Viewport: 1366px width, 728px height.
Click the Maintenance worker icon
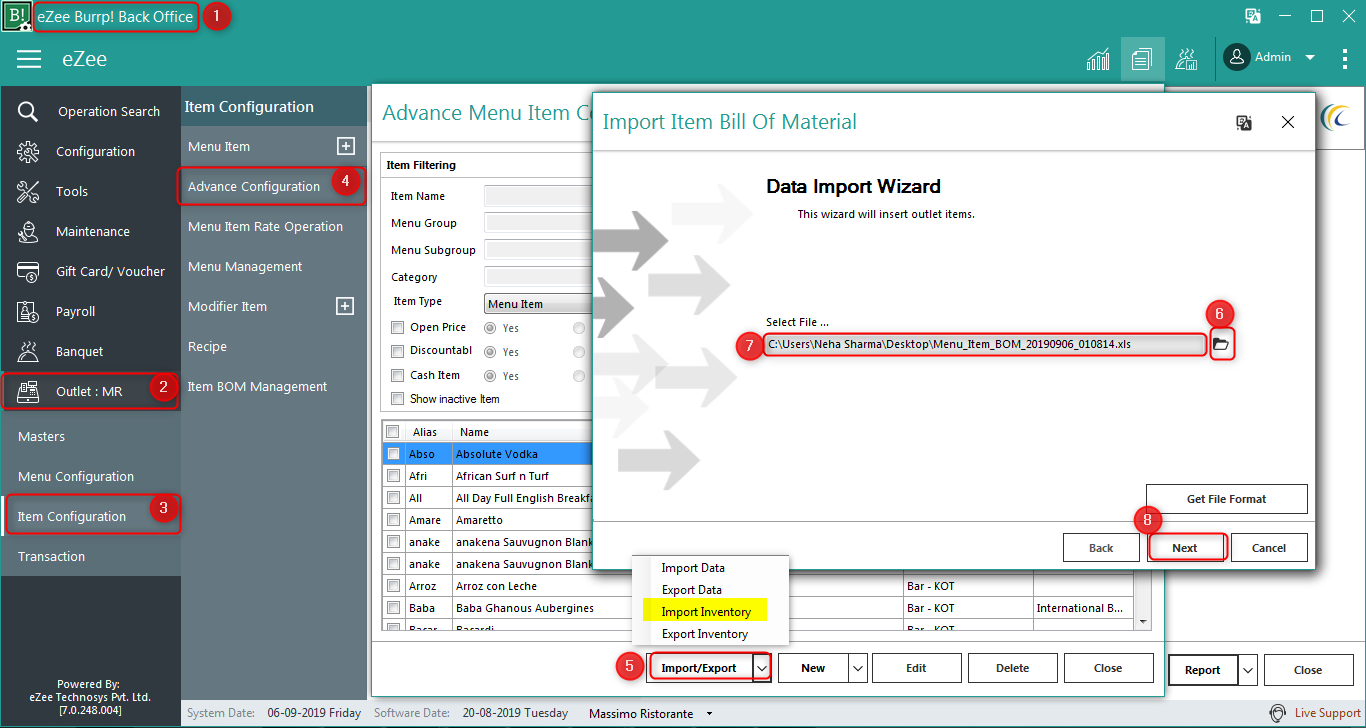[x=28, y=231]
